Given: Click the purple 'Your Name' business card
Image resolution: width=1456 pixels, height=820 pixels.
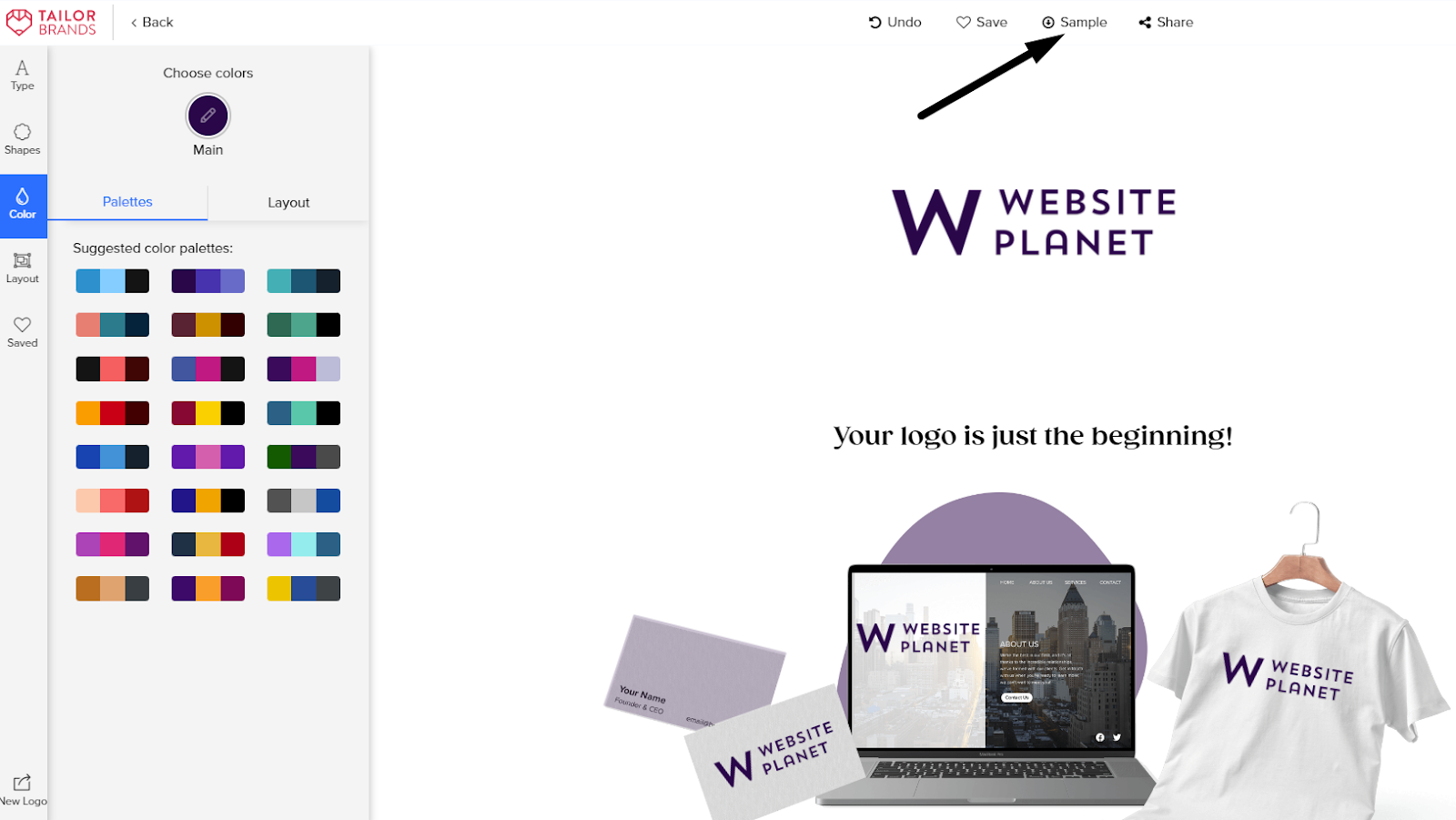Looking at the screenshot, I should tap(693, 672).
